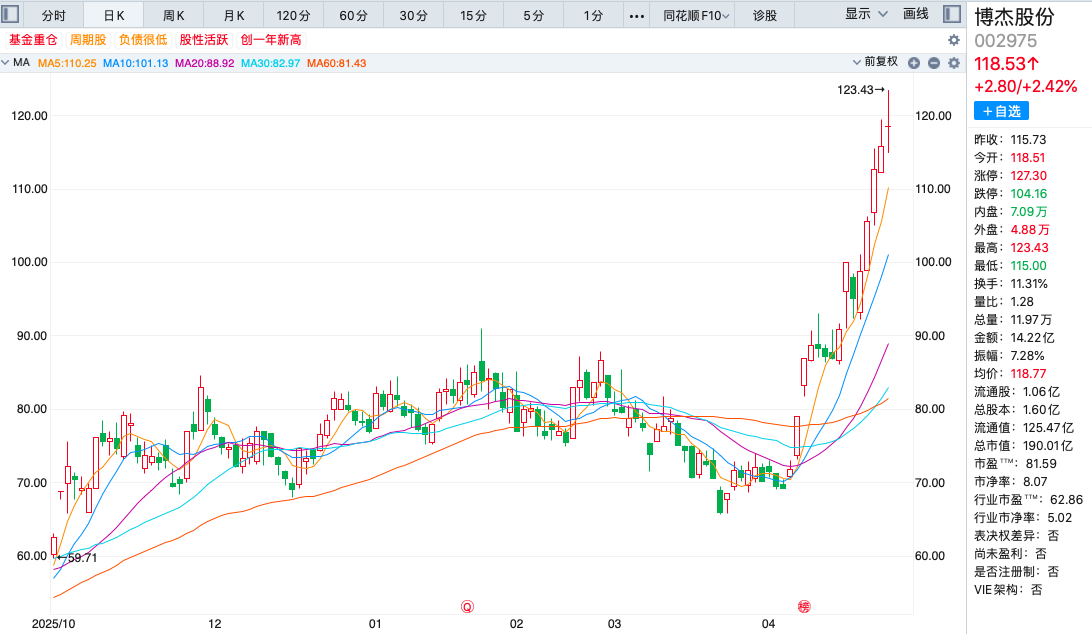1092x634 pixels.
Task: Click the 基金重仓 tag
Action: coord(34,40)
